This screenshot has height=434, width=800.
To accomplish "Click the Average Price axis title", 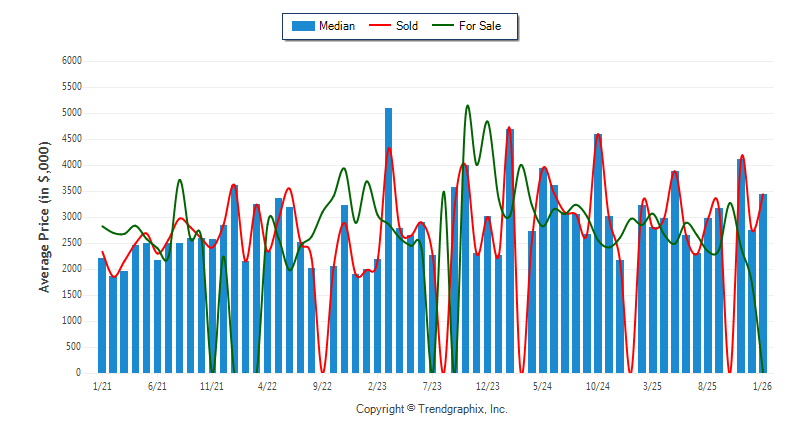I will (44, 217).
